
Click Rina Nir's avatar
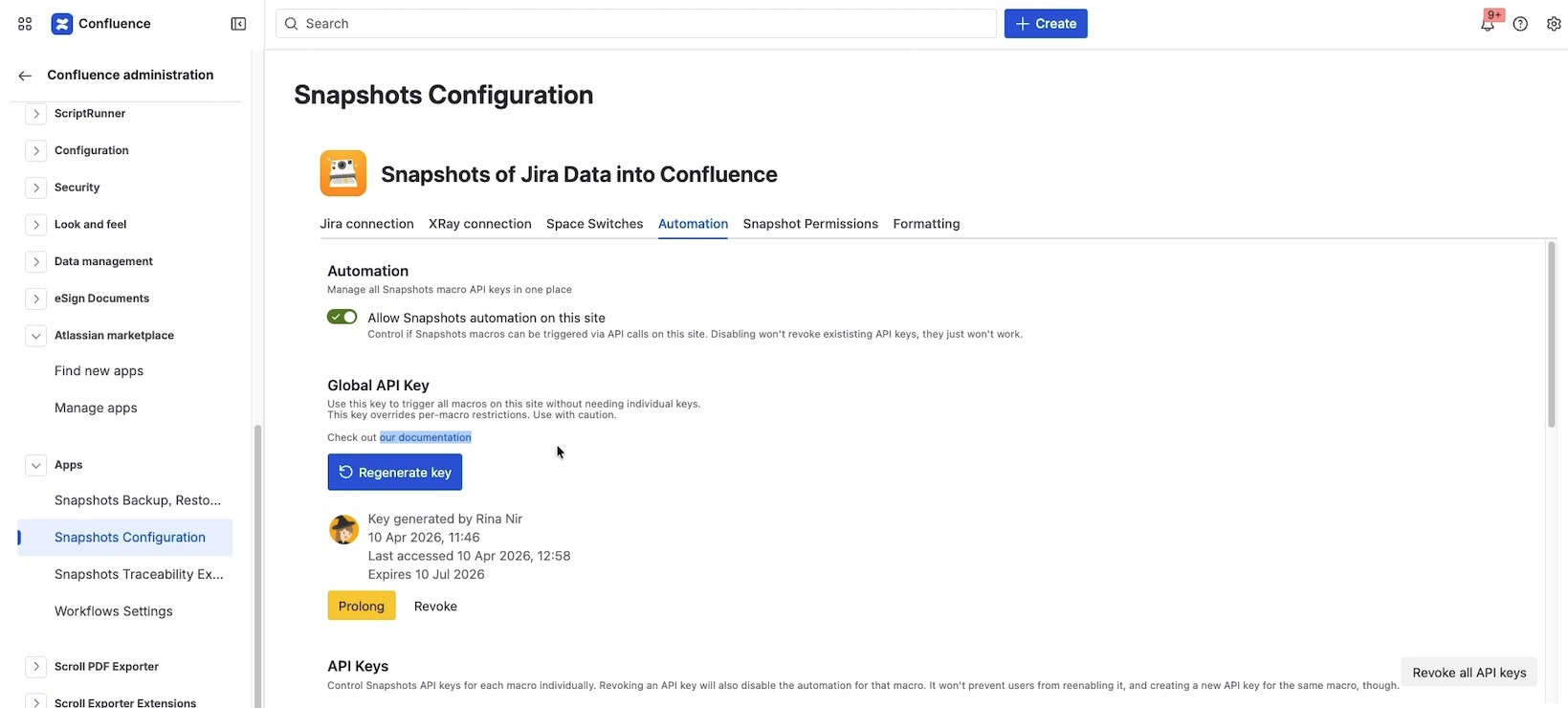coord(343,529)
